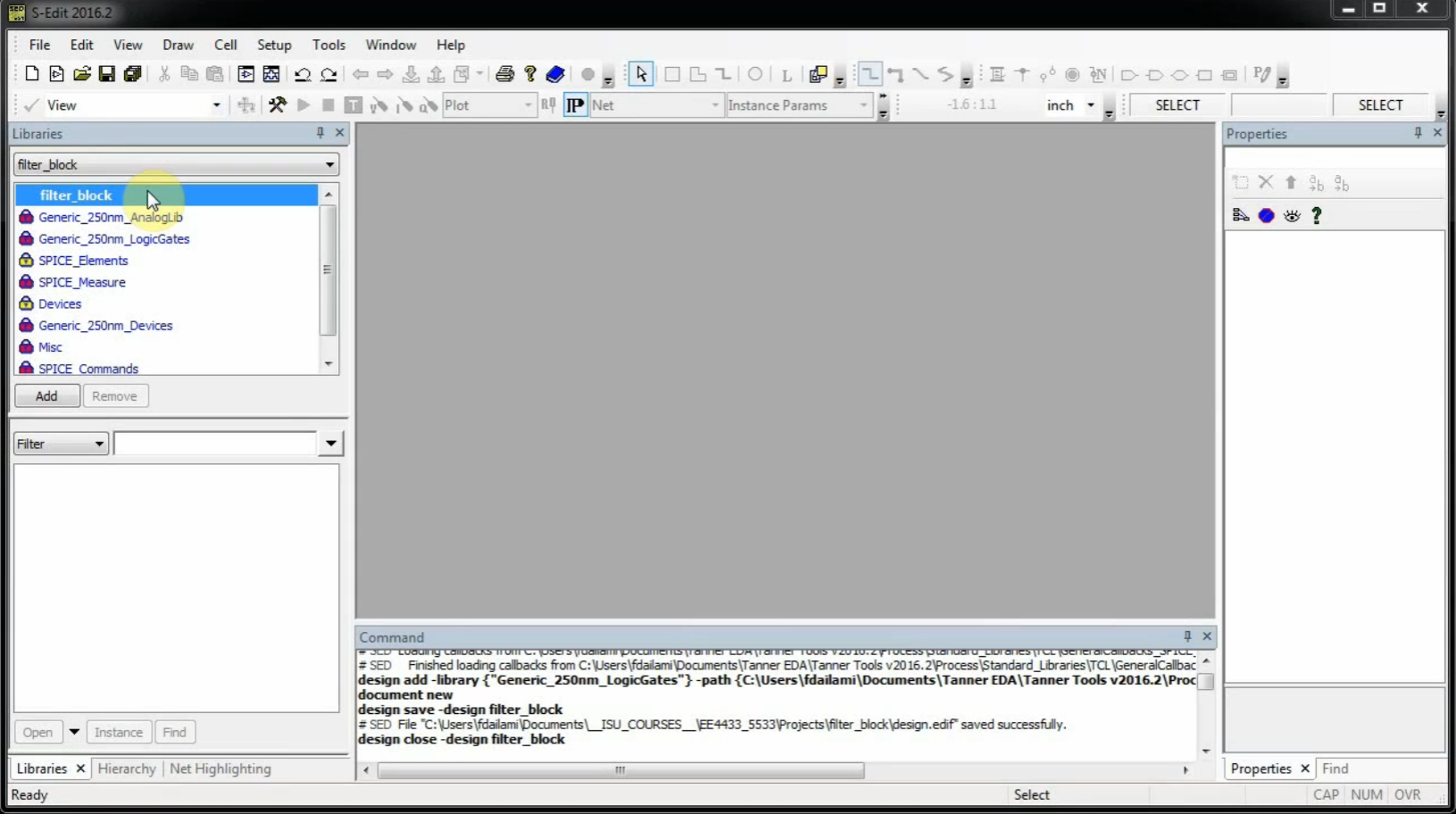Click the cell filter text field

(x=215, y=444)
